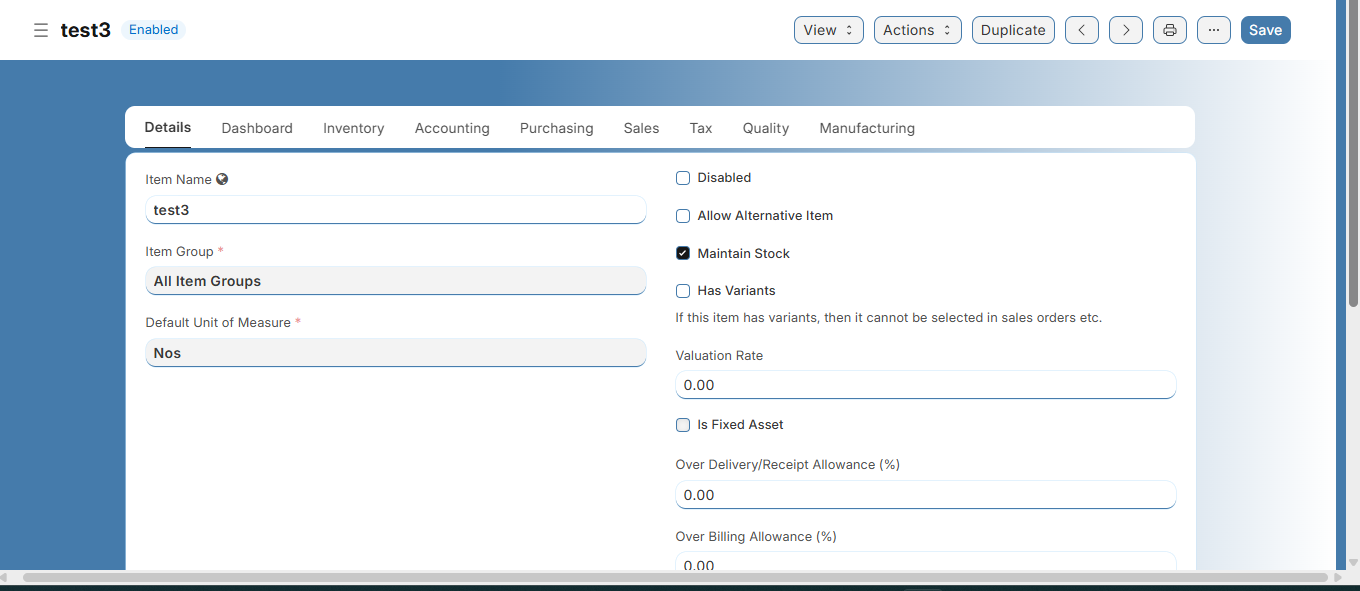
Task: Go to next item record
Action: [1125, 30]
